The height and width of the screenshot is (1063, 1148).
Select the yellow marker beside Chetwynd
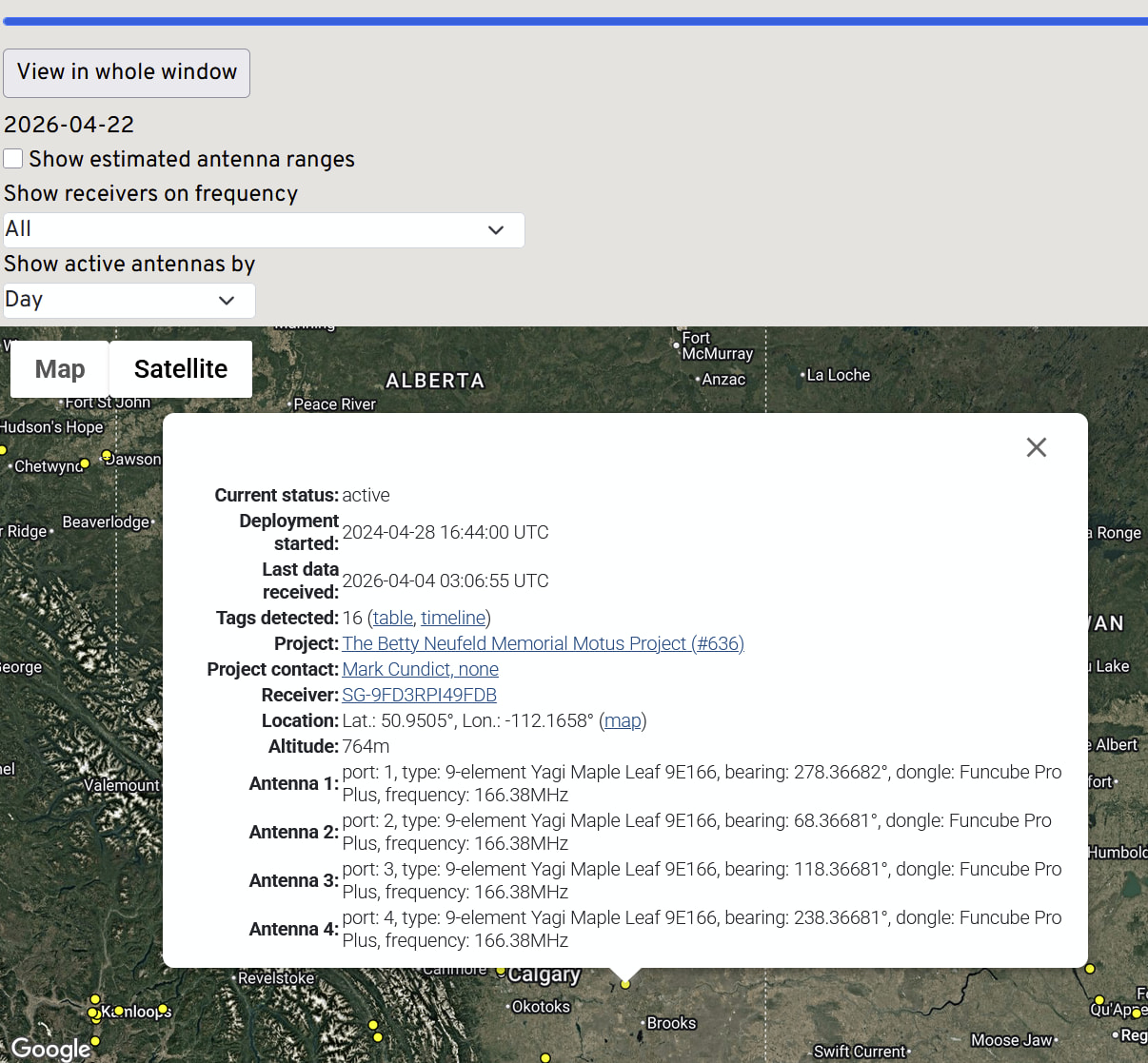pyautogui.click(x=85, y=464)
